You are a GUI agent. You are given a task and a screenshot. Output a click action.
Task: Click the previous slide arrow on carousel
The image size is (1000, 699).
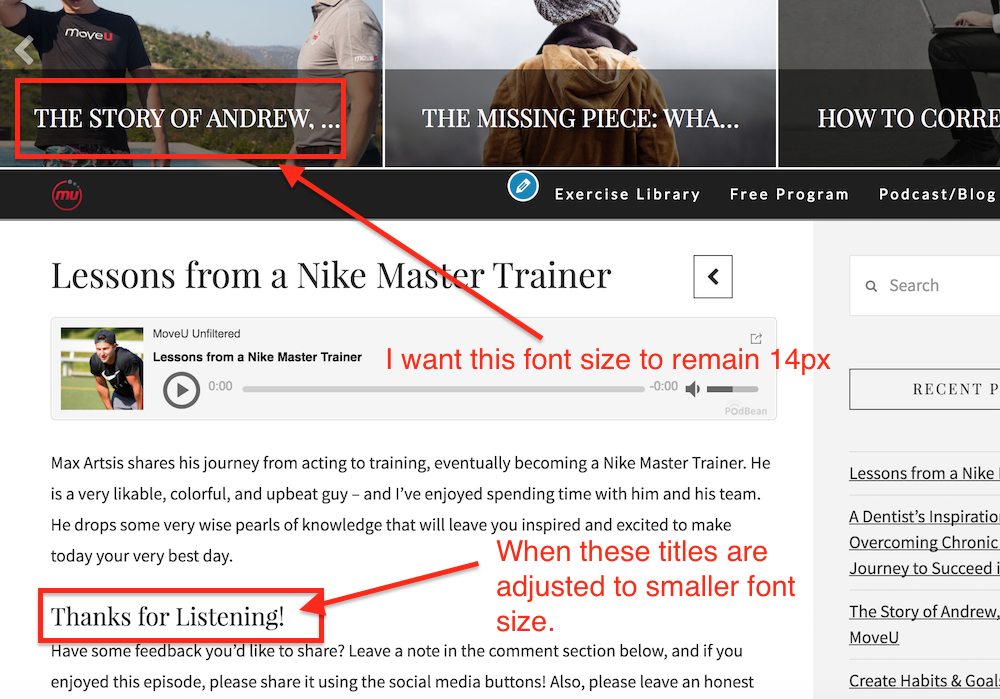24,50
